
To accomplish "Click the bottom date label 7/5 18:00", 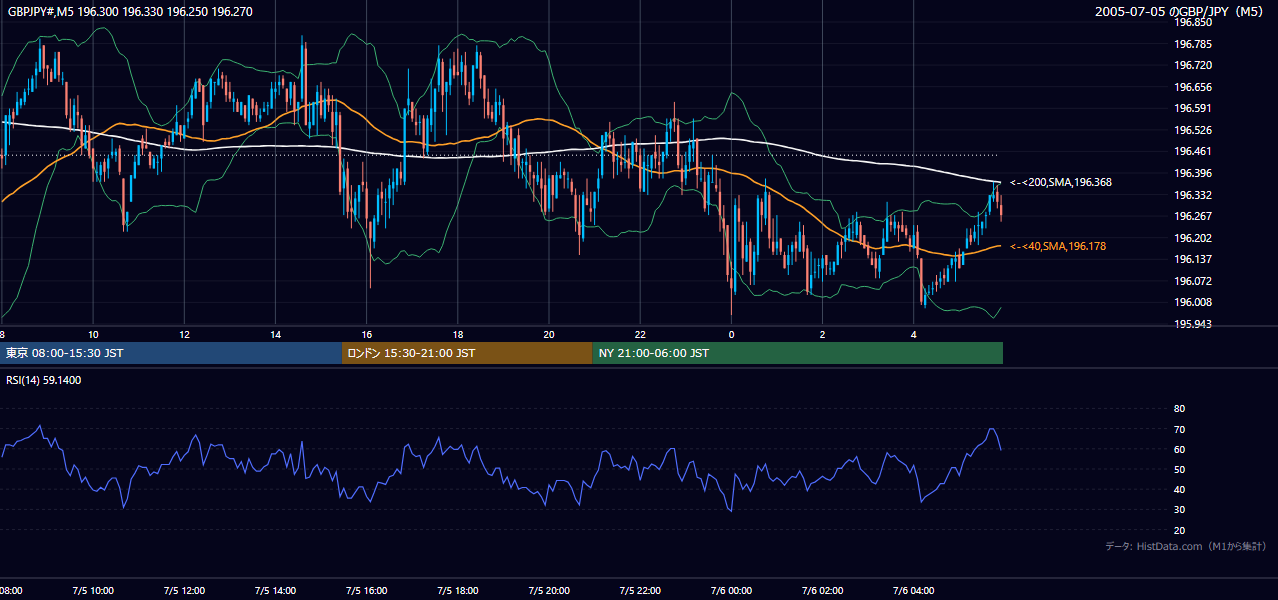I will (x=457, y=591).
